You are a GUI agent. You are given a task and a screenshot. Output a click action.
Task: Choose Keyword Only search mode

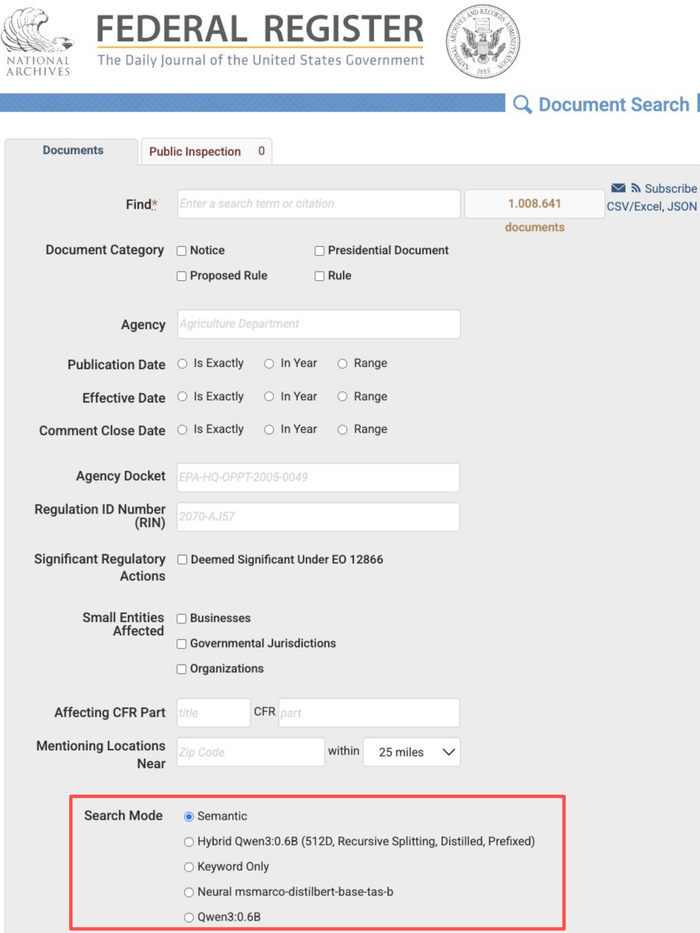pos(189,867)
